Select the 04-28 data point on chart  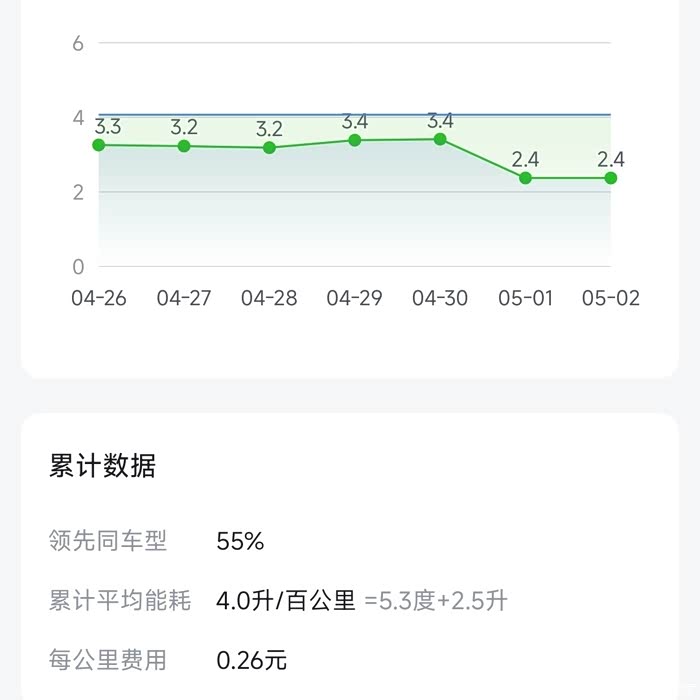[270, 148]
